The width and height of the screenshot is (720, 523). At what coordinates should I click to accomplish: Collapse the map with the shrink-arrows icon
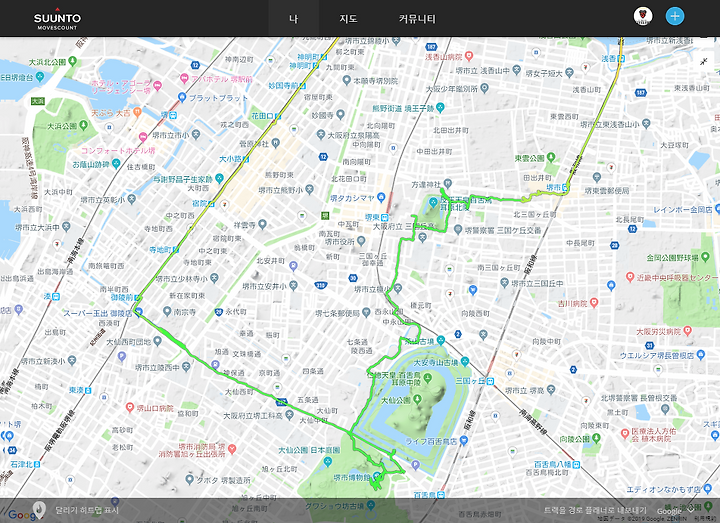704,61
